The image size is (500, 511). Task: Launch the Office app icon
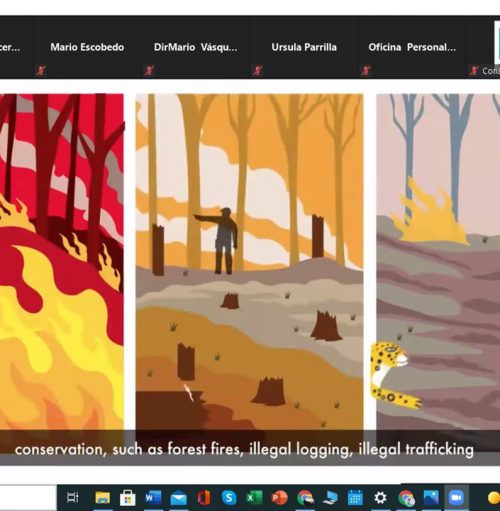[204, 498]
